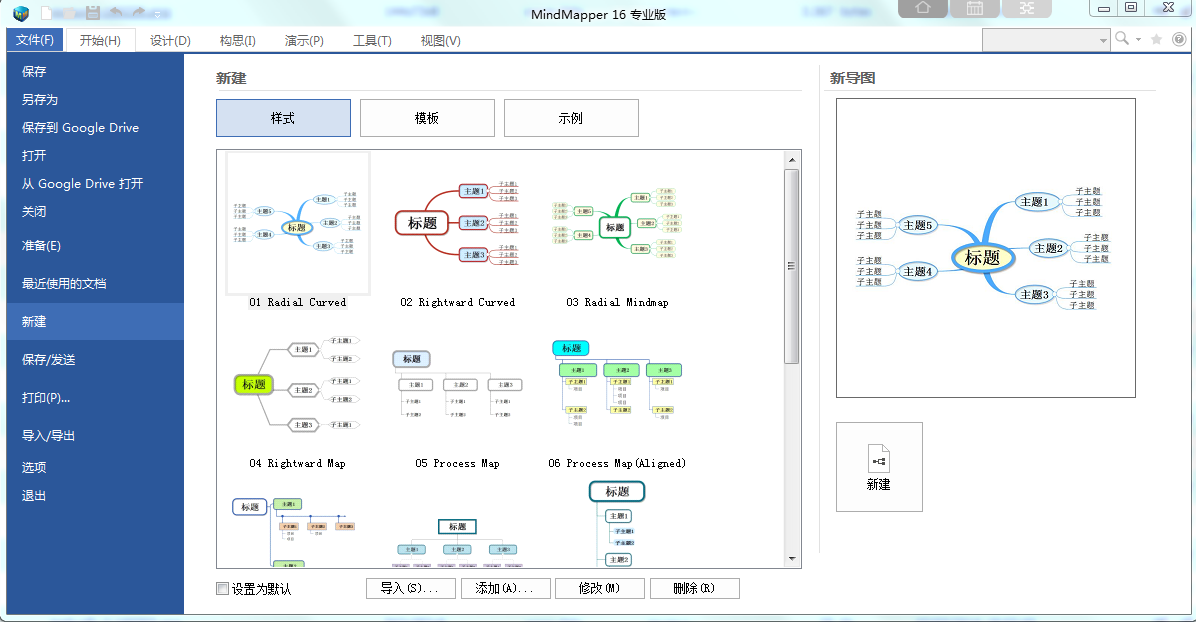
Task: Open the 文件(F) menu tab
Action: pos(34,40)
